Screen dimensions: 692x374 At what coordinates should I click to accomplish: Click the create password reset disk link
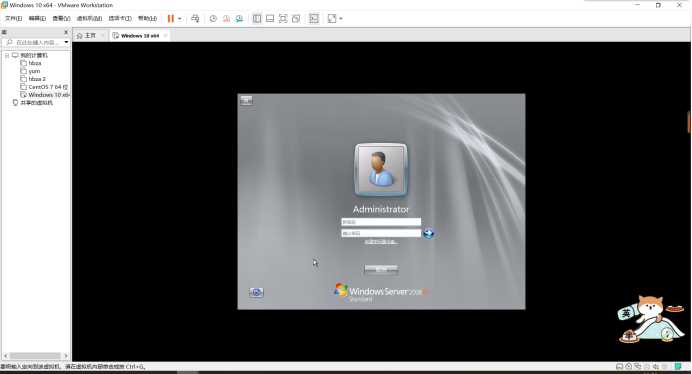point(381,242)
